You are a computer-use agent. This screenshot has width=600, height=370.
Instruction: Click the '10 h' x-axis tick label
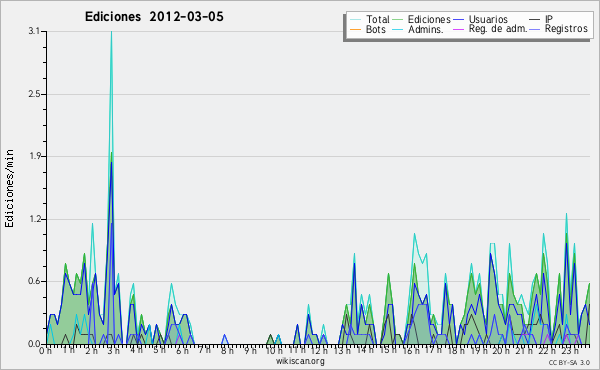click(274, 351)
